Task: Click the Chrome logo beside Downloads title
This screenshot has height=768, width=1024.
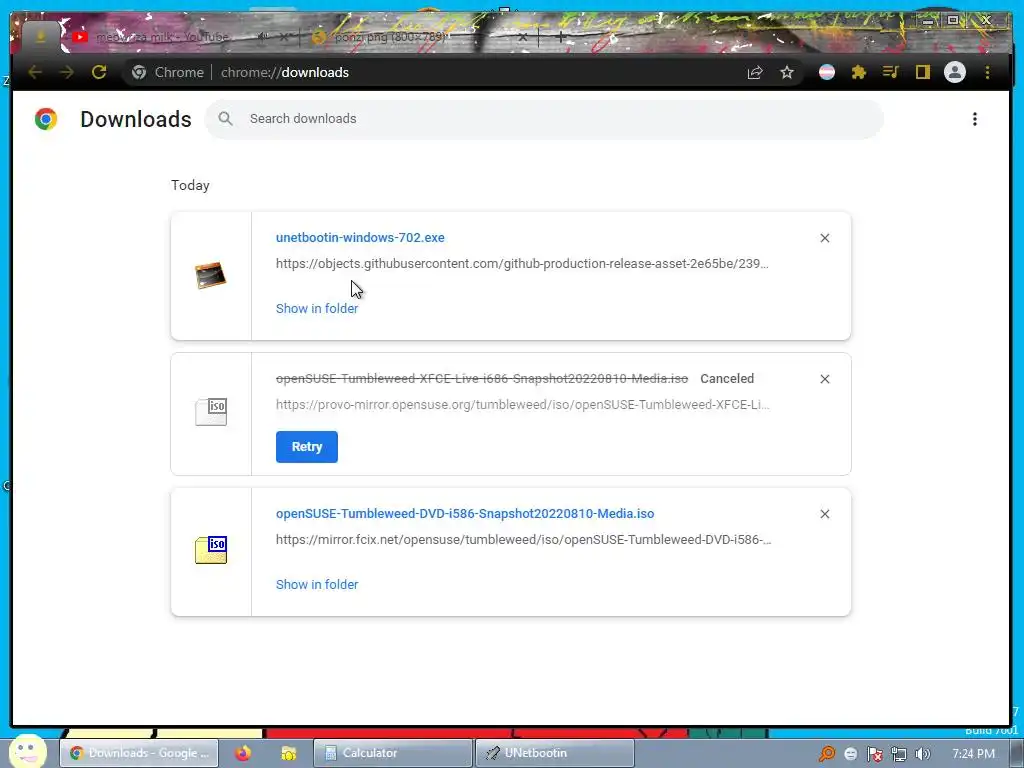Action: coord(46,119)
